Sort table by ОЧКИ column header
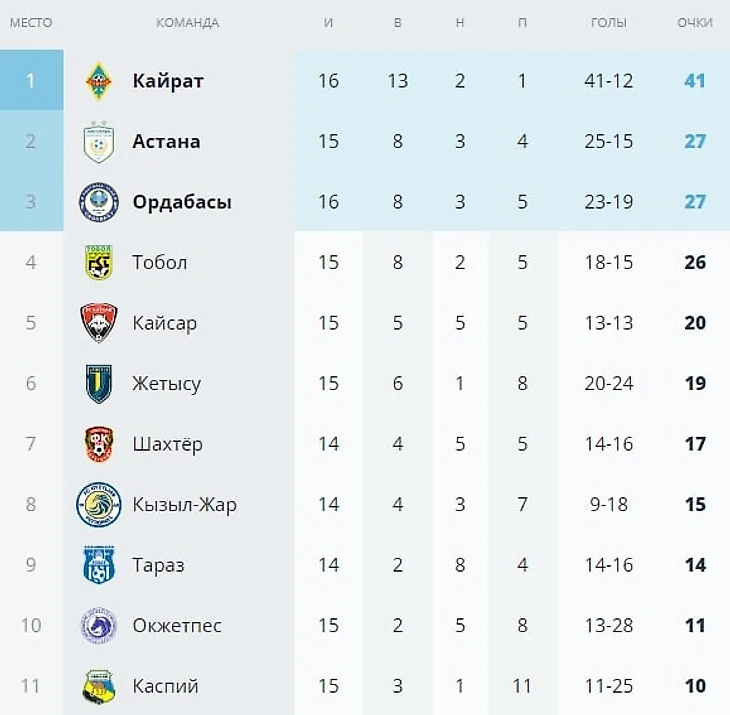This screenshot has height=715, width=730. tap(694, 23)
